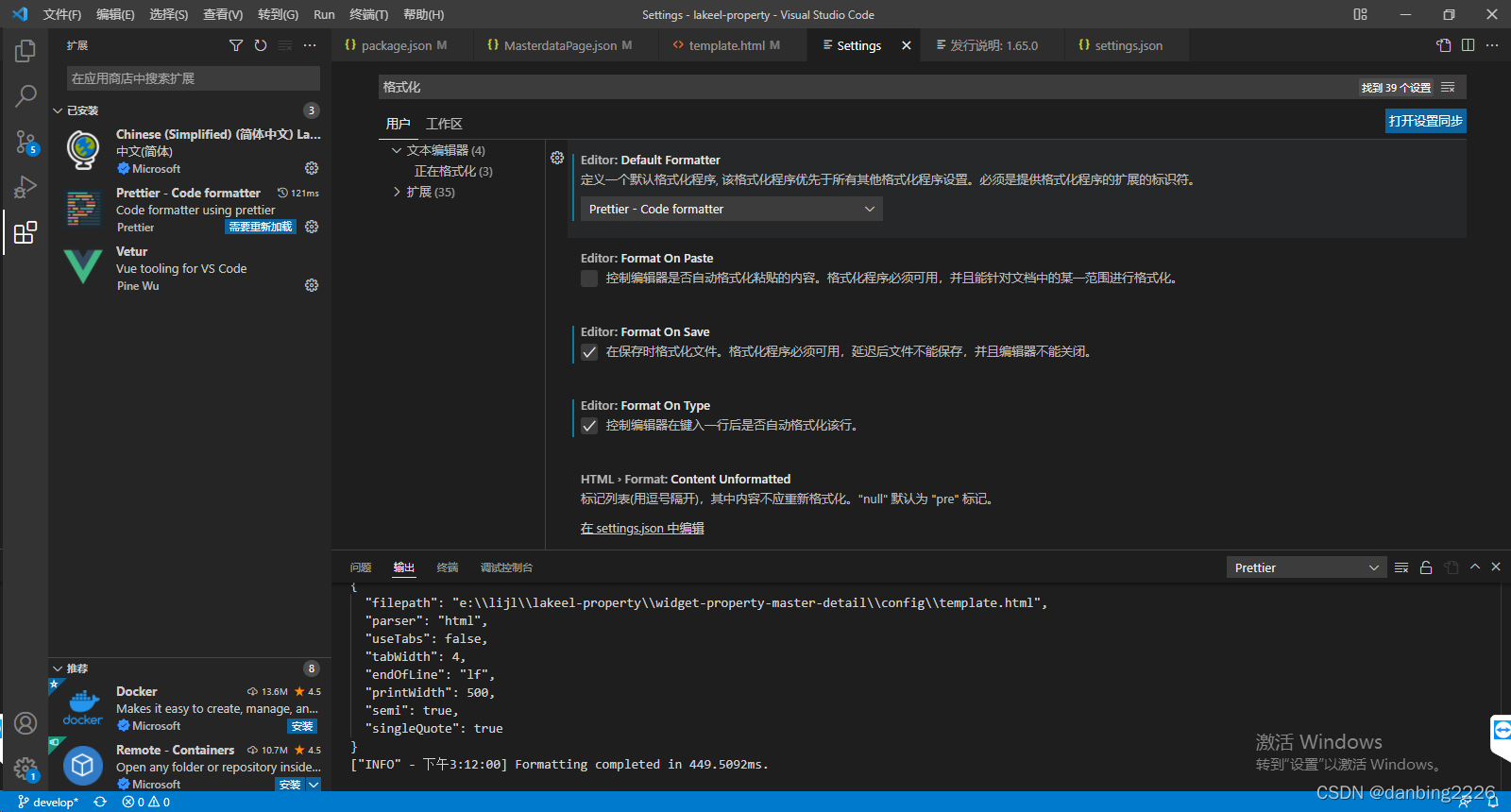Viewport: 1511px width, 812px height.
Task: Maximize the bottom panel with chevron
Action: (1475, 567)
